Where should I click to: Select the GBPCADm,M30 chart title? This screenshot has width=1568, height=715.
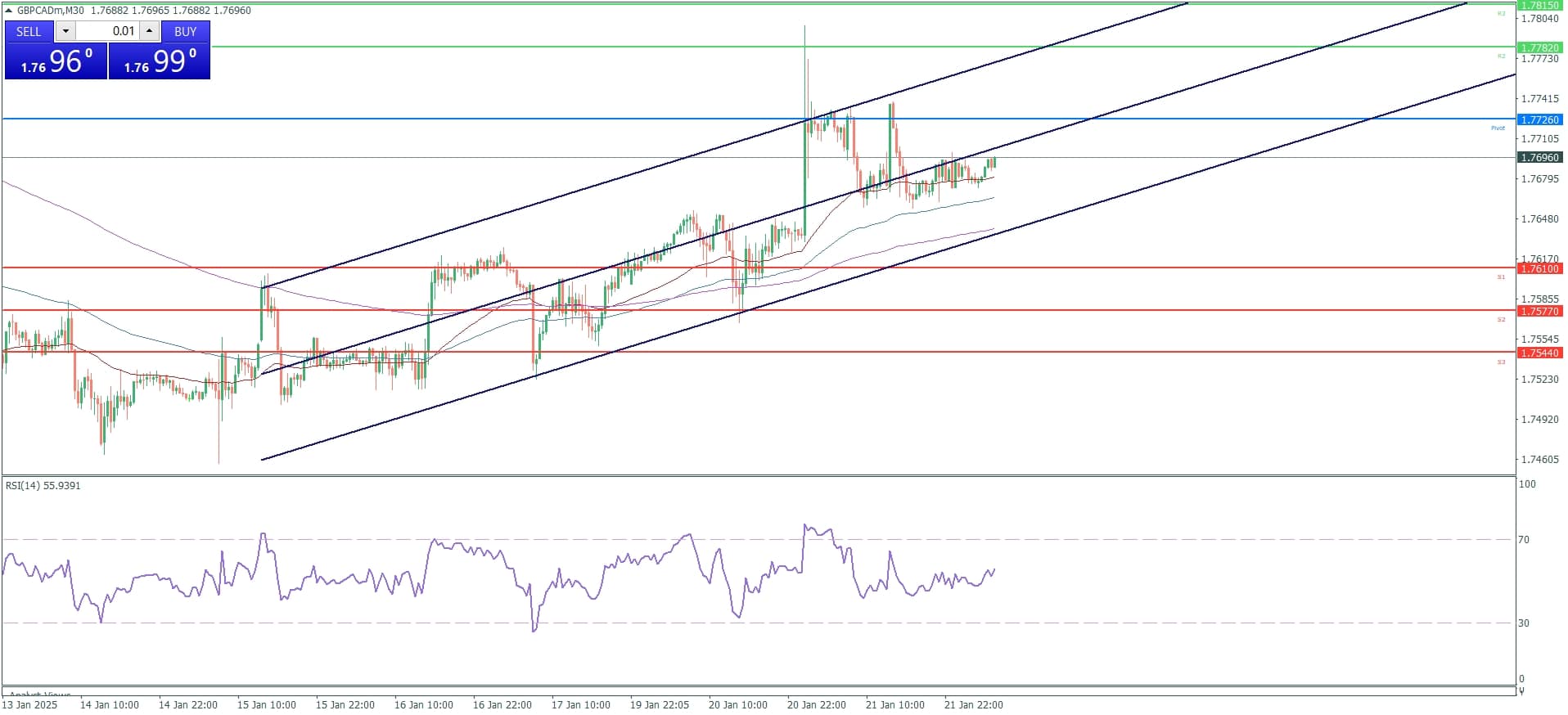[50, 11]
